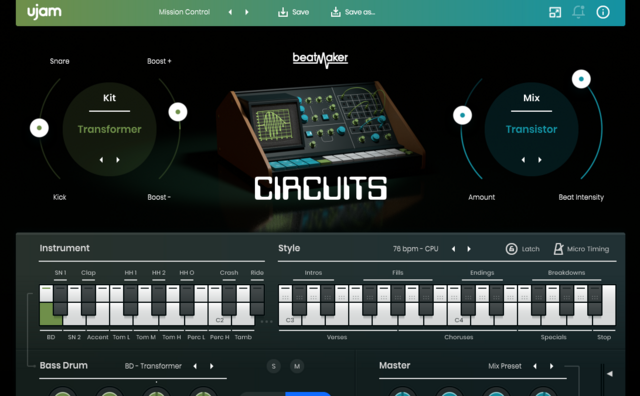Screen dimensions: 640x396
Task: Click the info icon in header
Action: pos(603,12)
